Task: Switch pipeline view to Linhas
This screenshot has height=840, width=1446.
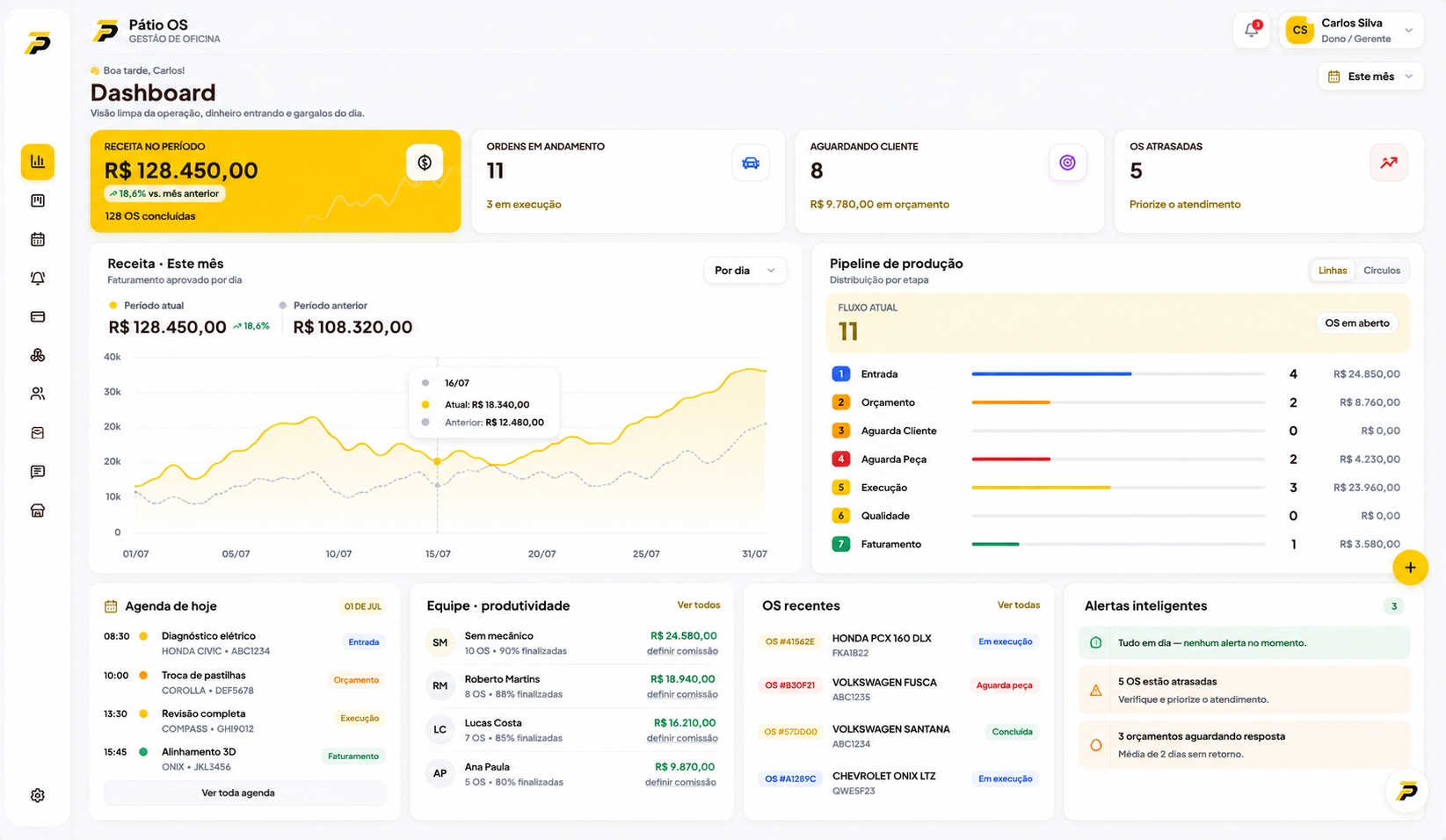Action: [1333, 271]
